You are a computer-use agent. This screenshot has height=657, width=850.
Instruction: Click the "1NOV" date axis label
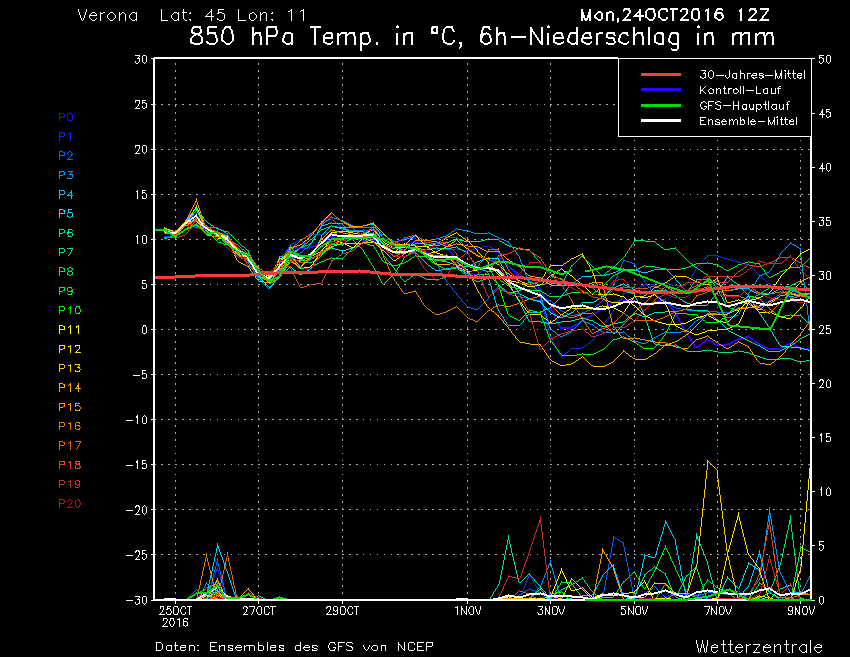pyautogui.click(x=467, y=611)
